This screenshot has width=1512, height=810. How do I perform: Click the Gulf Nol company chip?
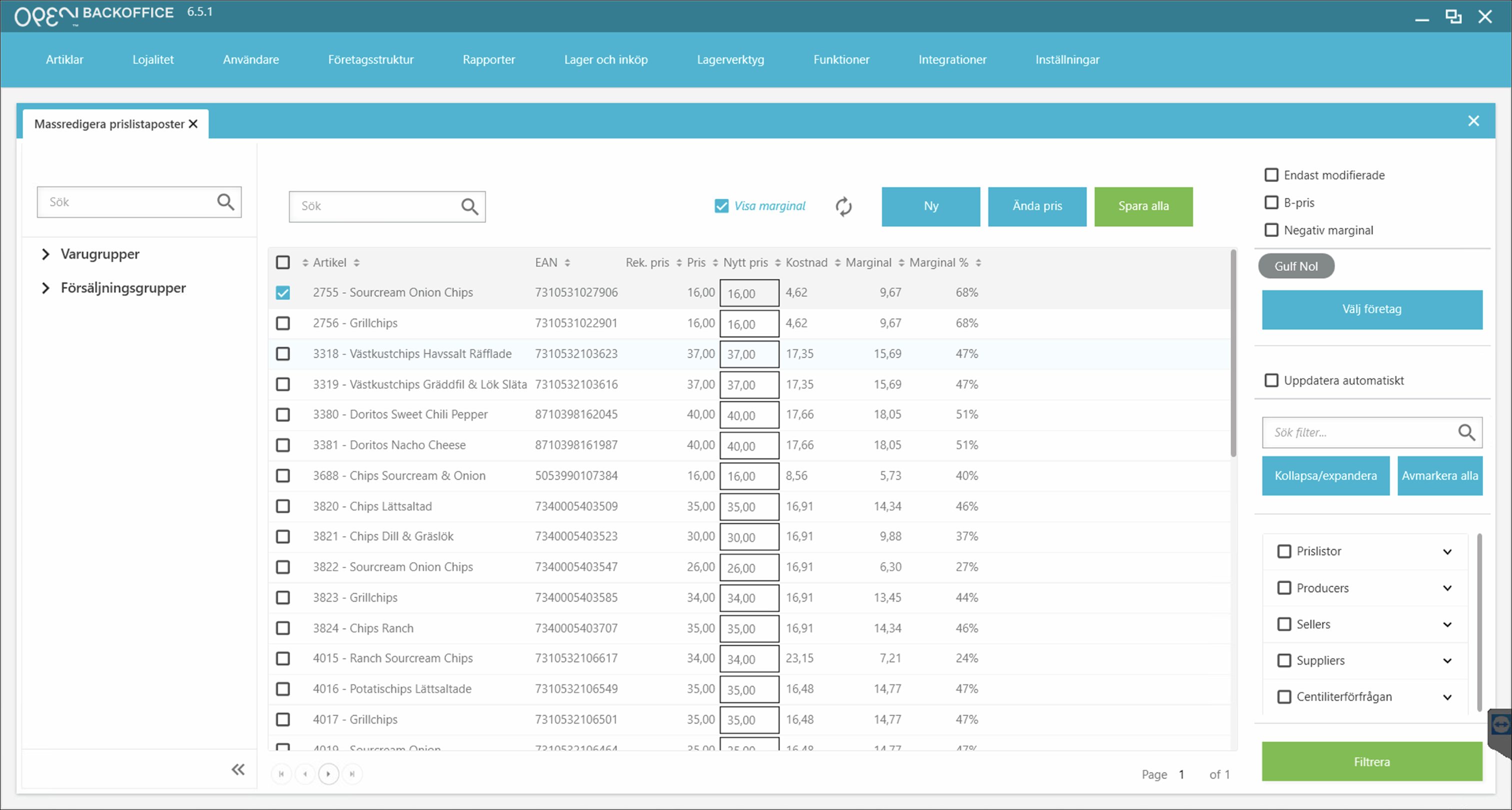(1296, 266)
